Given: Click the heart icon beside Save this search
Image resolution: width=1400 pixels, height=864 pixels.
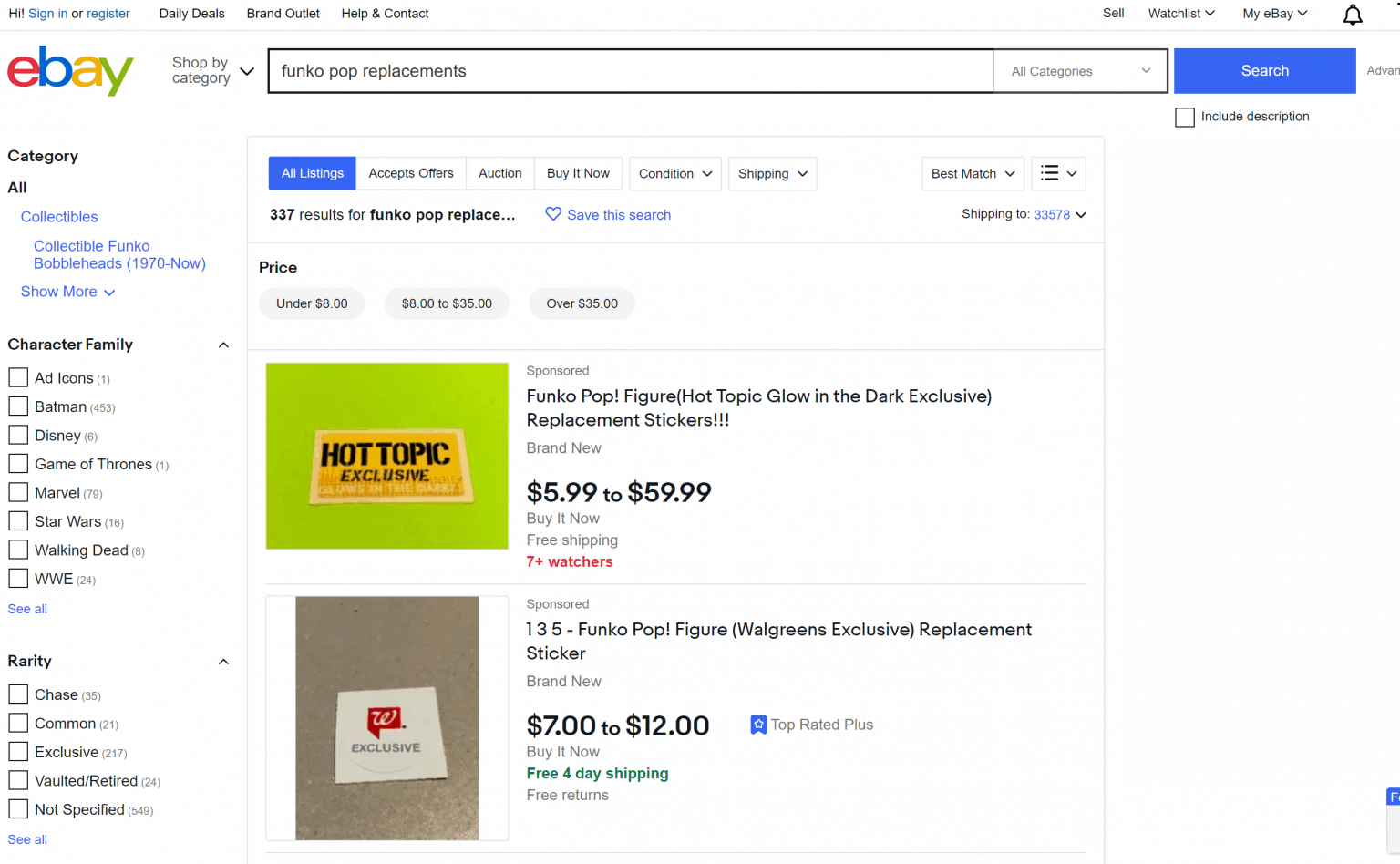Looking at the screenshot, I should (x=553, y=214).
